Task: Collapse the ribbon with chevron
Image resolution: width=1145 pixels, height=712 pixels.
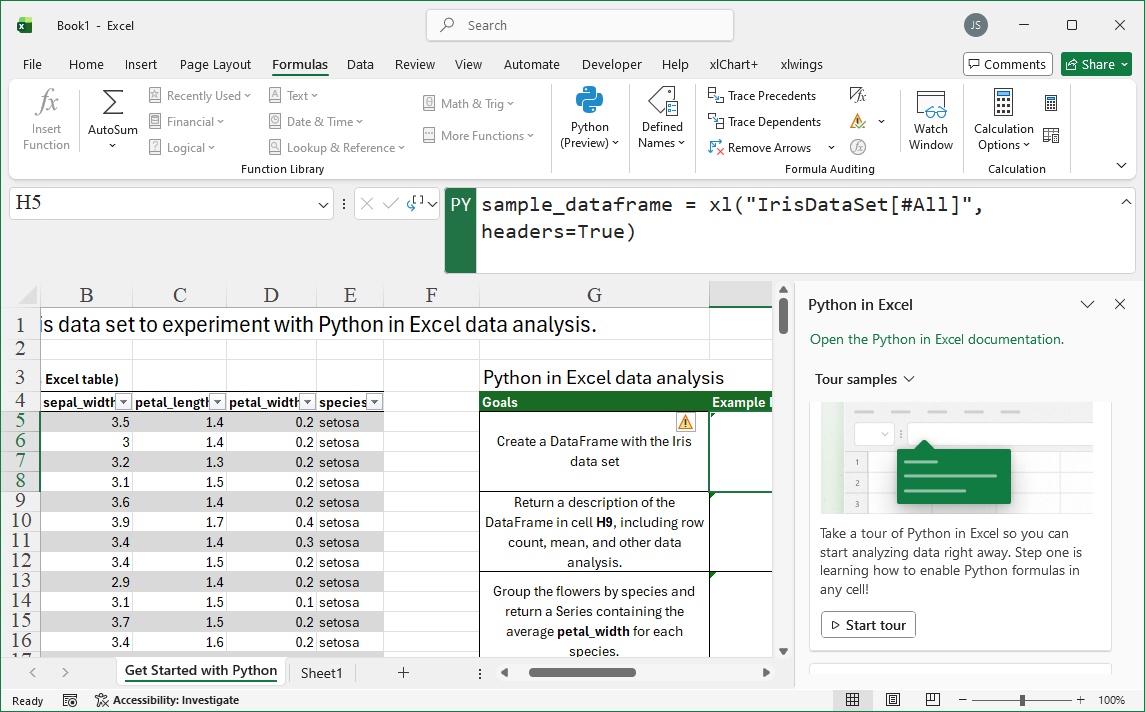Action: pos(1122,166)
